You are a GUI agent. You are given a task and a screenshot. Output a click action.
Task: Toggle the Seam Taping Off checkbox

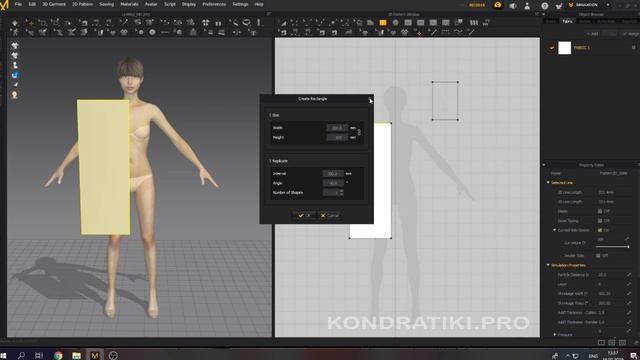point(600,220)
